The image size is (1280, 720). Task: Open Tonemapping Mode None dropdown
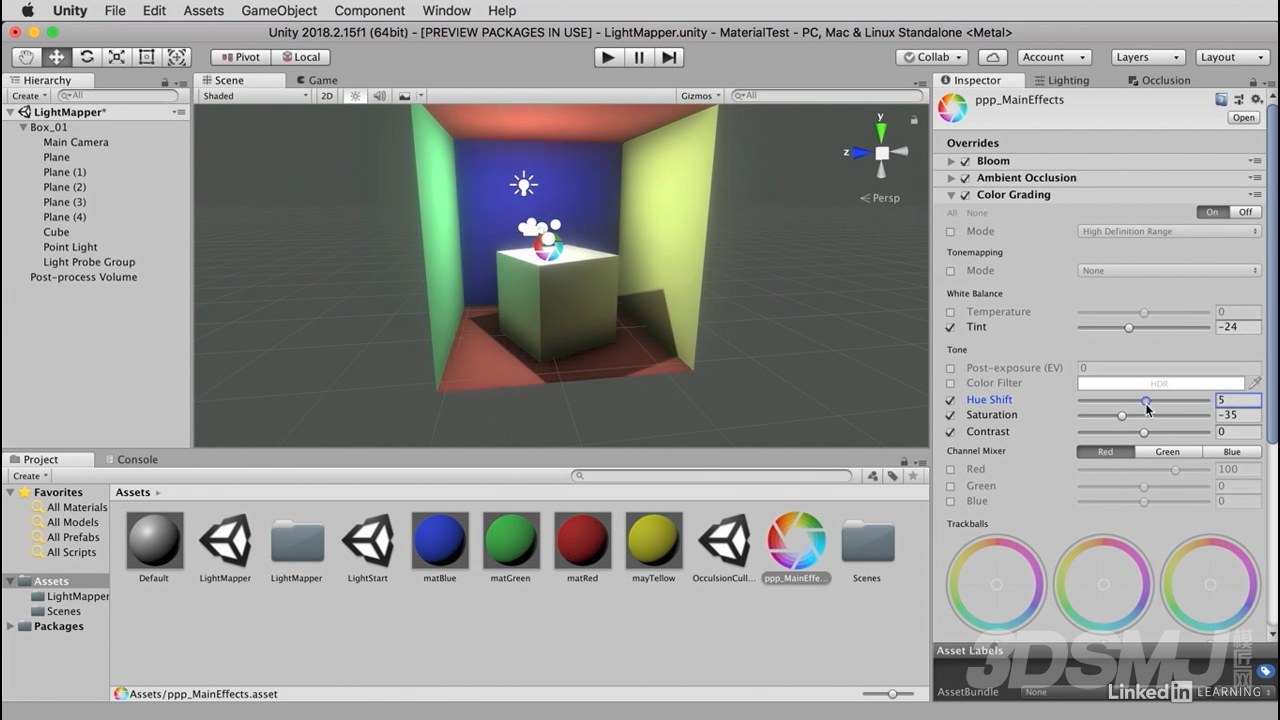(x=1169, y=270)
